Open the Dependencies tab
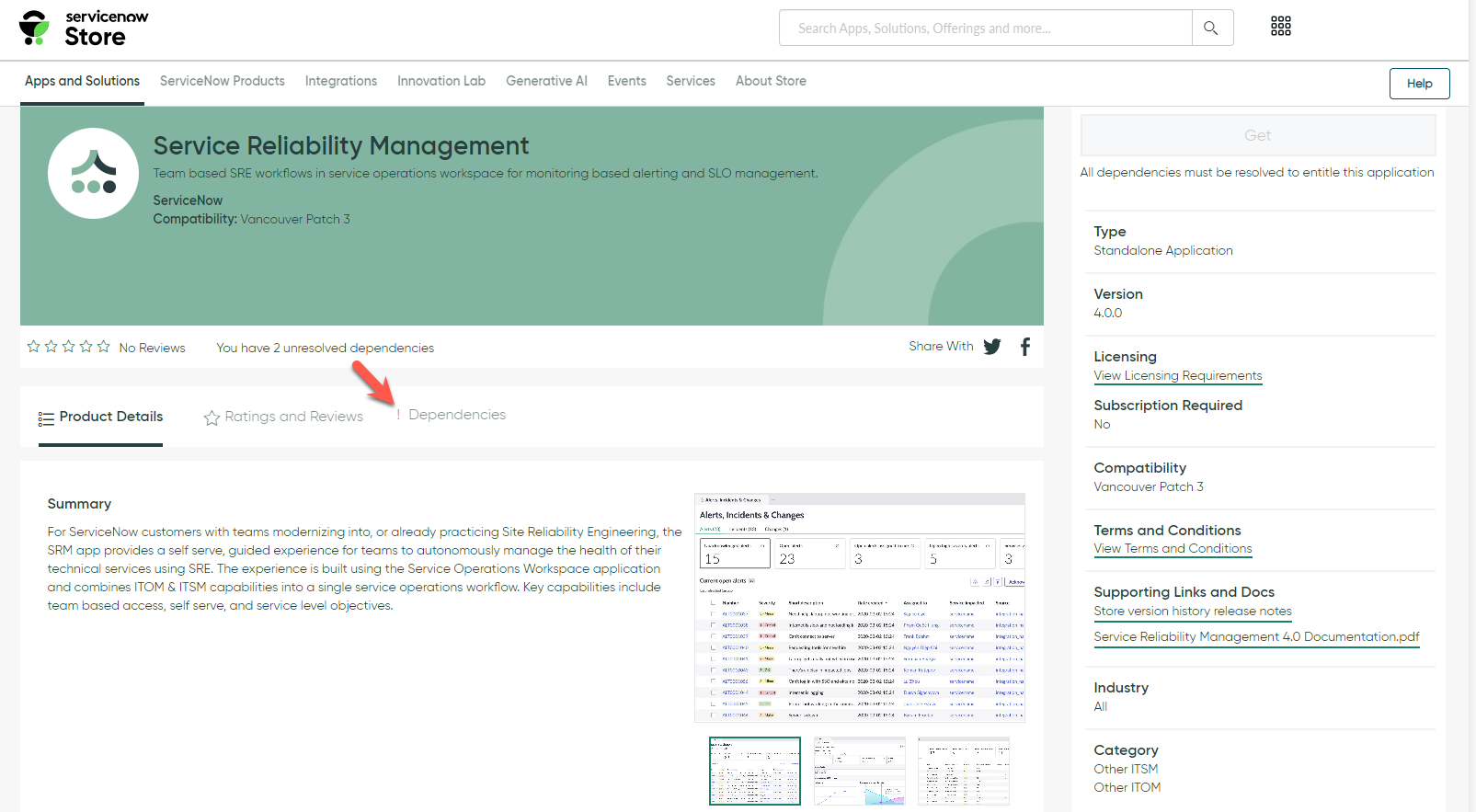Viewport: 1476px width, 812px height. click(x=457, y=415)
